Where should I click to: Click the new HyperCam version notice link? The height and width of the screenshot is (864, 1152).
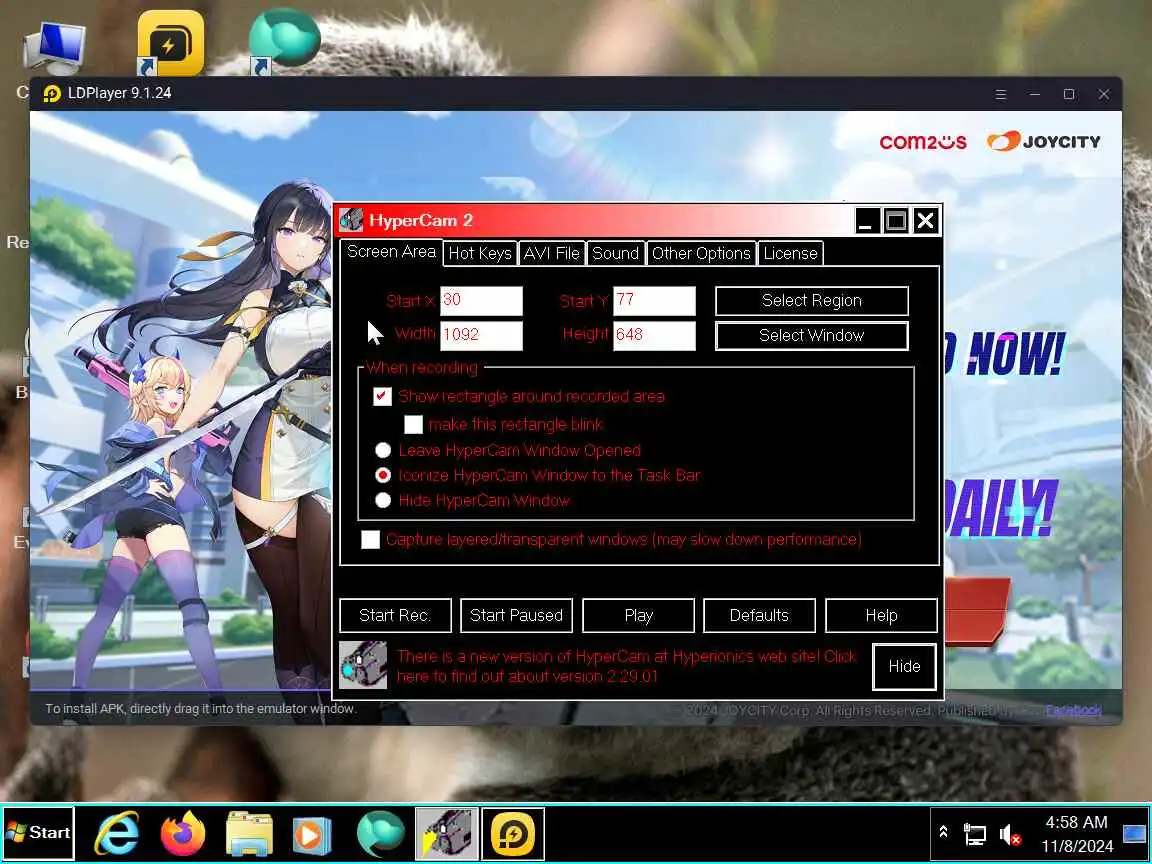point(626,666)
